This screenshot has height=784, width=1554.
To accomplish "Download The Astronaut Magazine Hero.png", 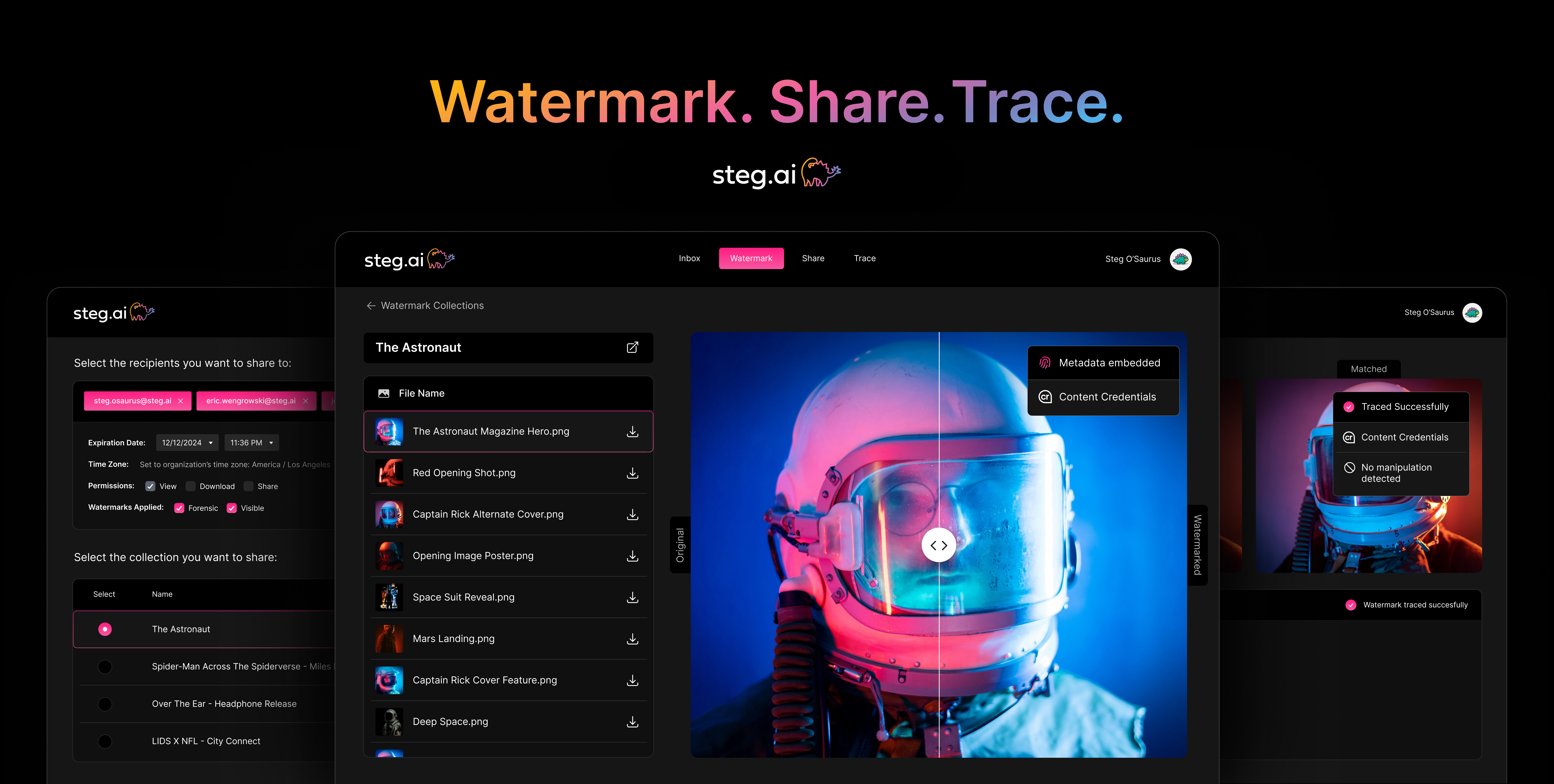I will pos(632,432).
